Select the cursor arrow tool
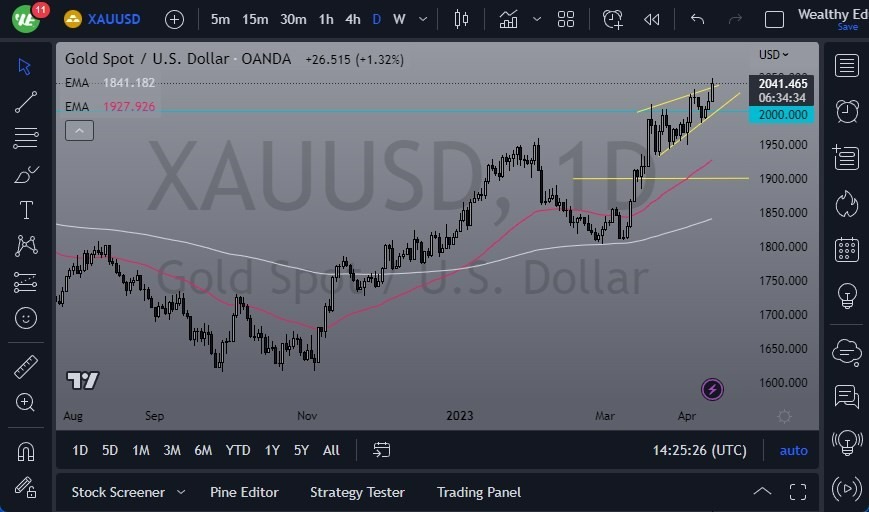Image resolution: width=869 pixels, height=512 pixels. (x=24, y=66)
